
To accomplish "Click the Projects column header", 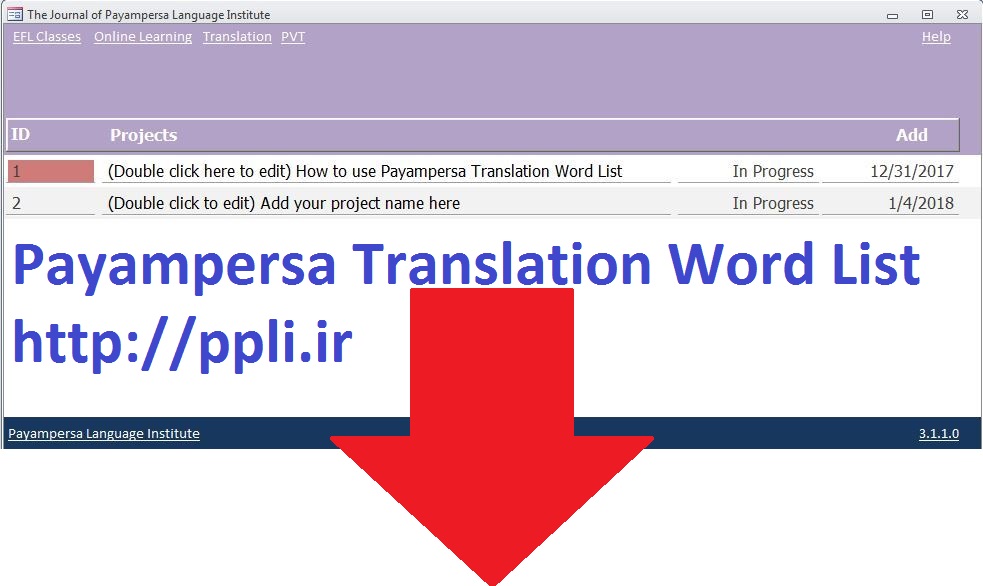I will point(144,135).
